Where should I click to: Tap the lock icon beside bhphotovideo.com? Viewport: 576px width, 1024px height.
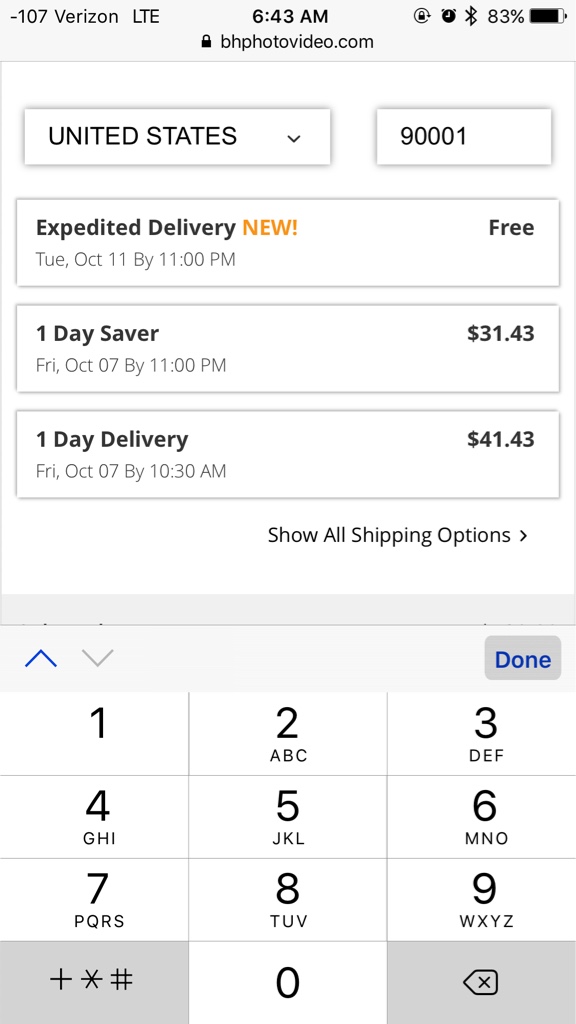point(207,42)
